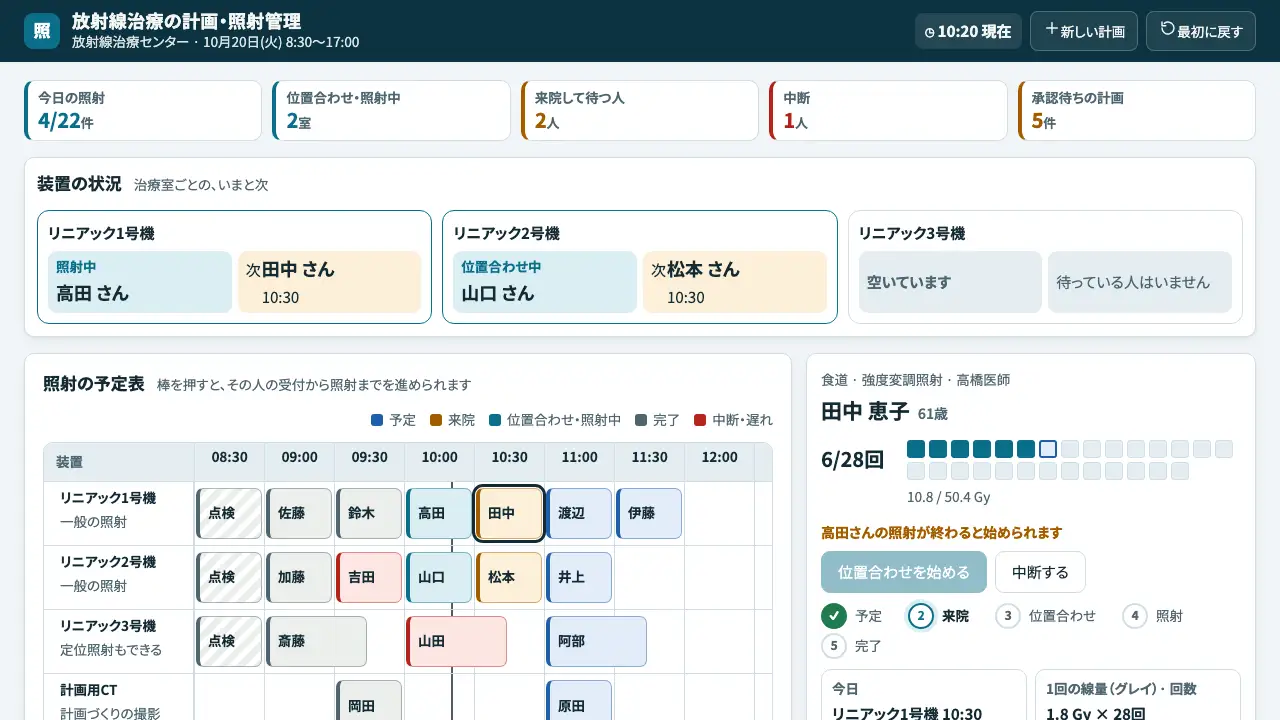Select 山口 bar in schedule
The image size is (1280, 720).
click(x=439, y=577)
